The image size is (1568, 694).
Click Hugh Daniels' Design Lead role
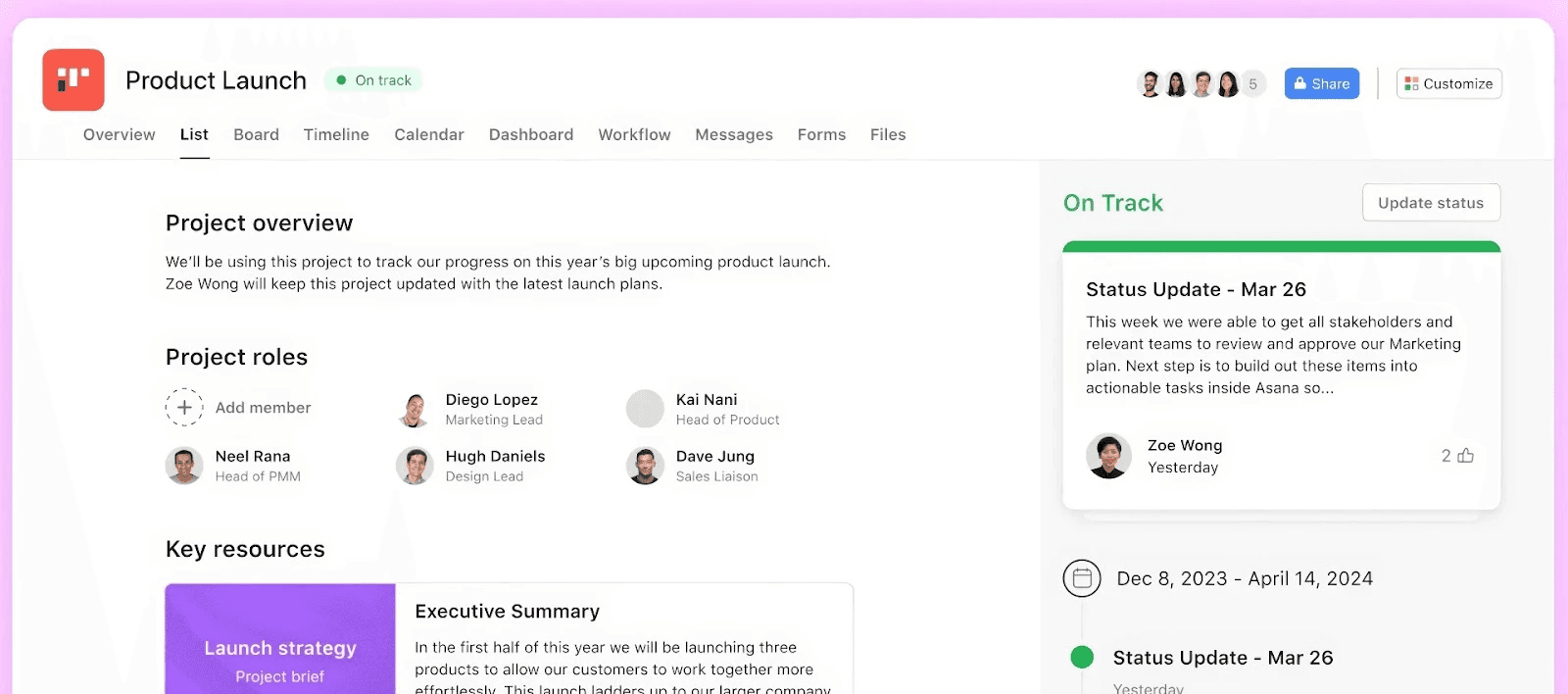tap(484, 476)
